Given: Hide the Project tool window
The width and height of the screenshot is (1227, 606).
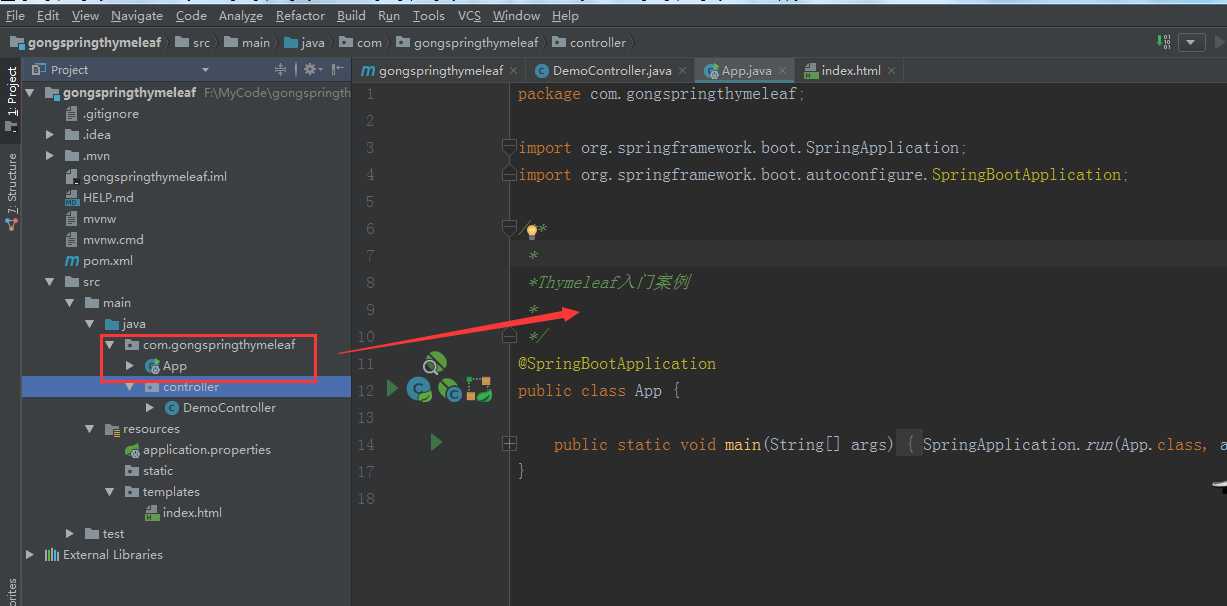Looking at the screenshot, I should pyautogui.click(x=338, y=70).
